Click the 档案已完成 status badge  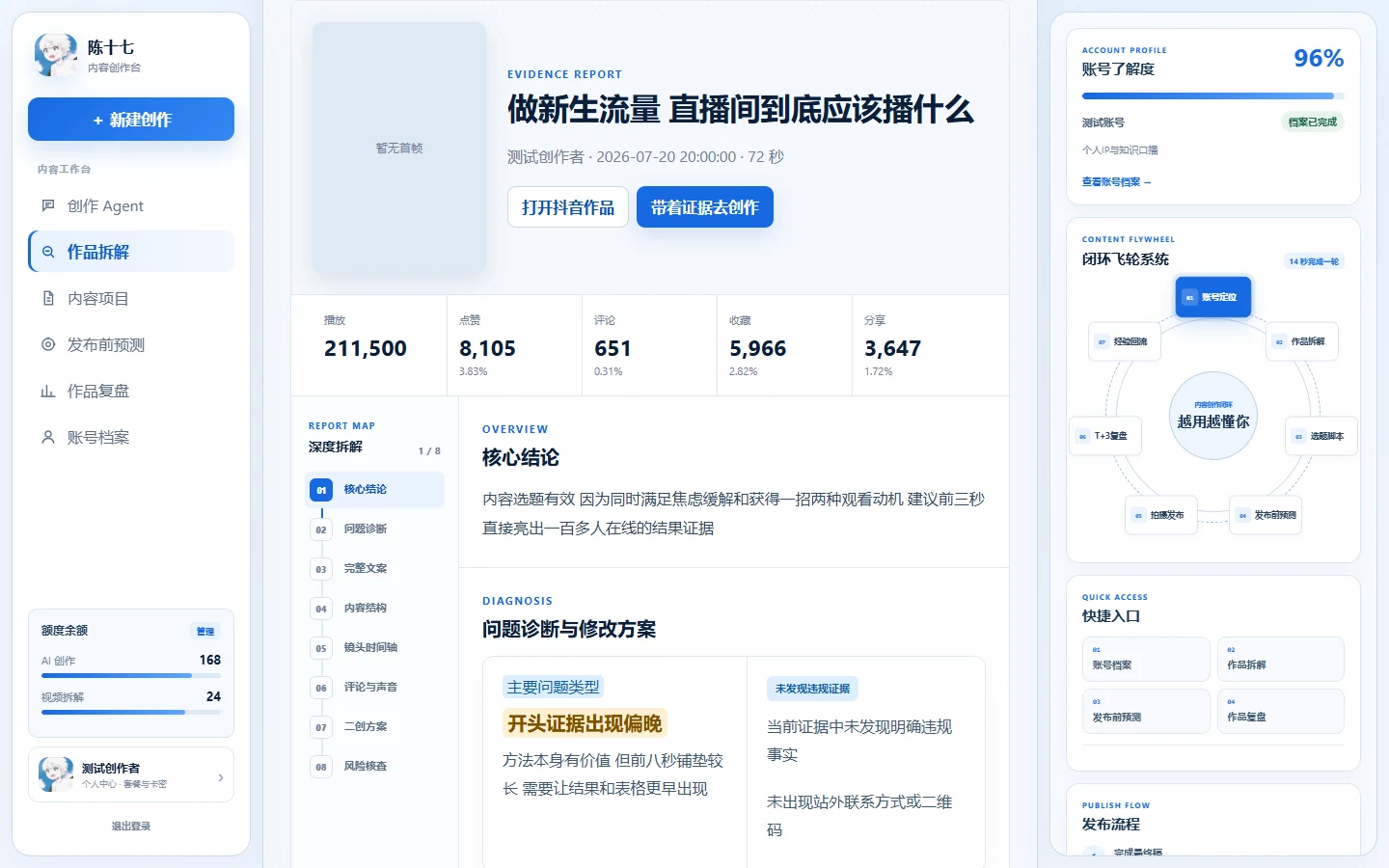1313,122
